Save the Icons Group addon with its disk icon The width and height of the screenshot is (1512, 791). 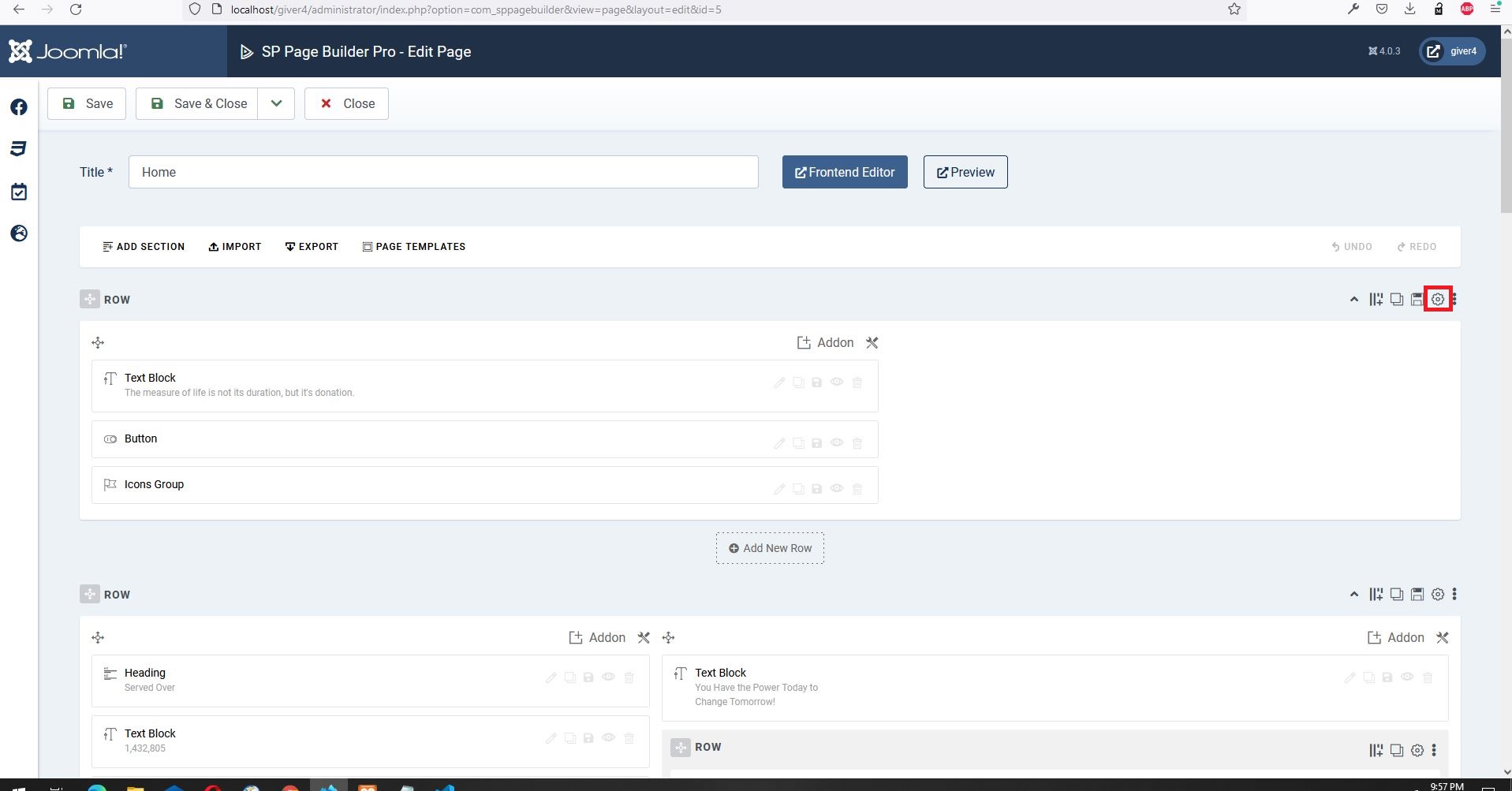[817, 489]
